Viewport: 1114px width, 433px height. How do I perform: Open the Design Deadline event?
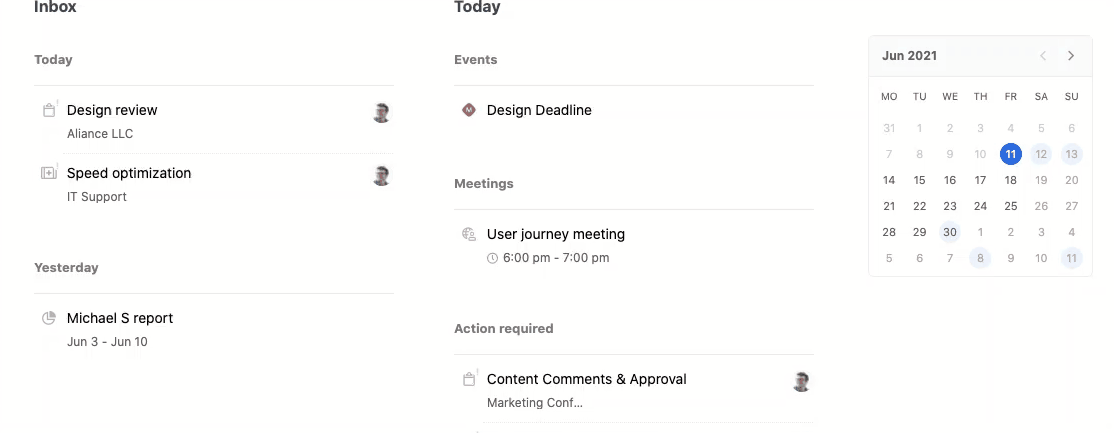click(x=634, y=110)
